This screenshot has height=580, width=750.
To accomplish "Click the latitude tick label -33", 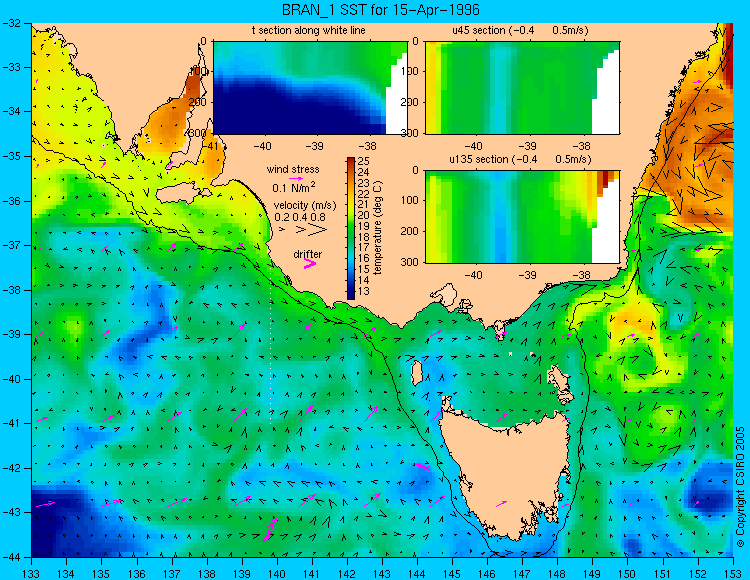I will point(11,67).
